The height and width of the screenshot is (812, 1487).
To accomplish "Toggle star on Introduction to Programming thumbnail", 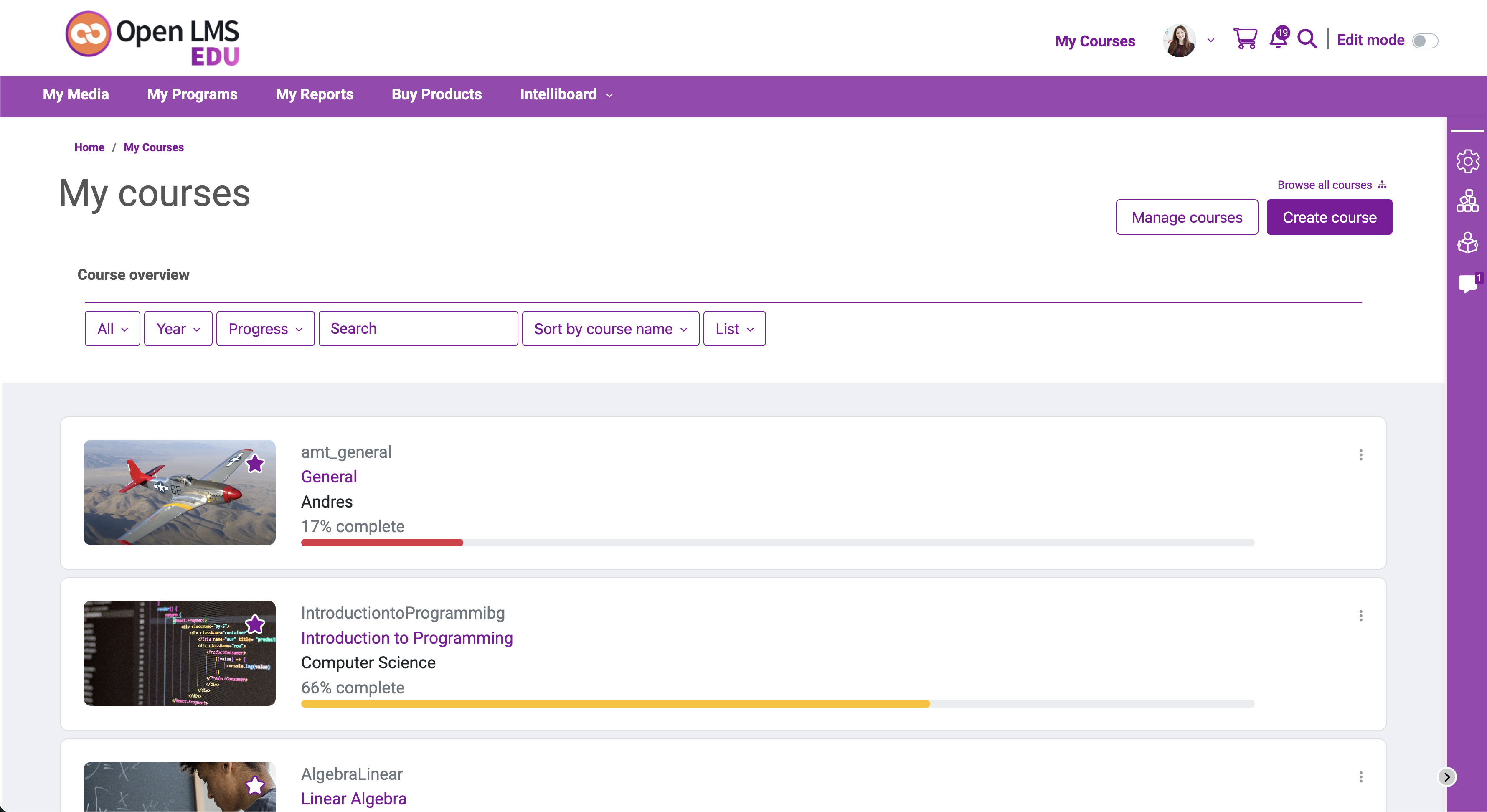I will tap(254, 624).
